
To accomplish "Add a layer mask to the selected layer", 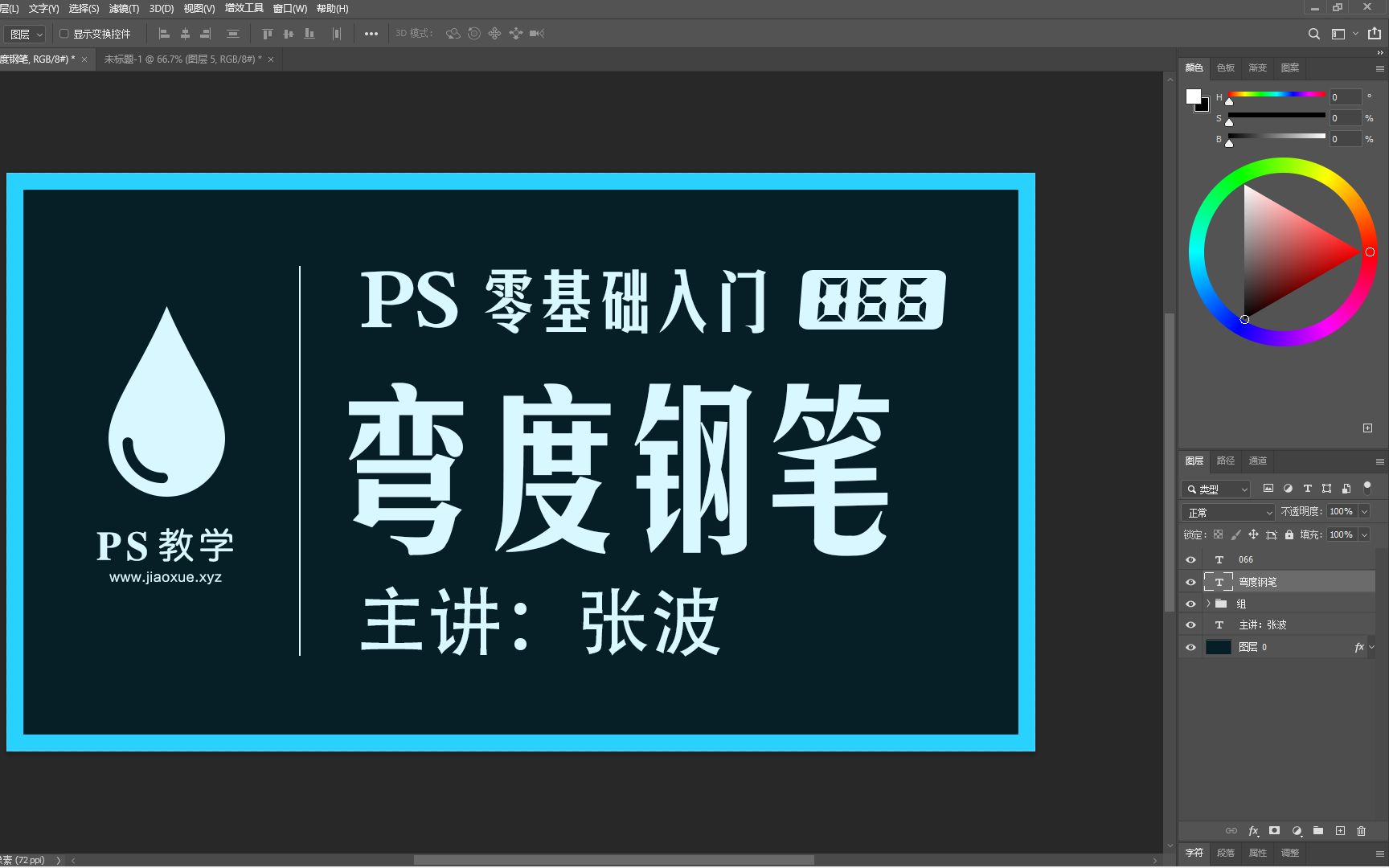I will tap(1274, 831).
